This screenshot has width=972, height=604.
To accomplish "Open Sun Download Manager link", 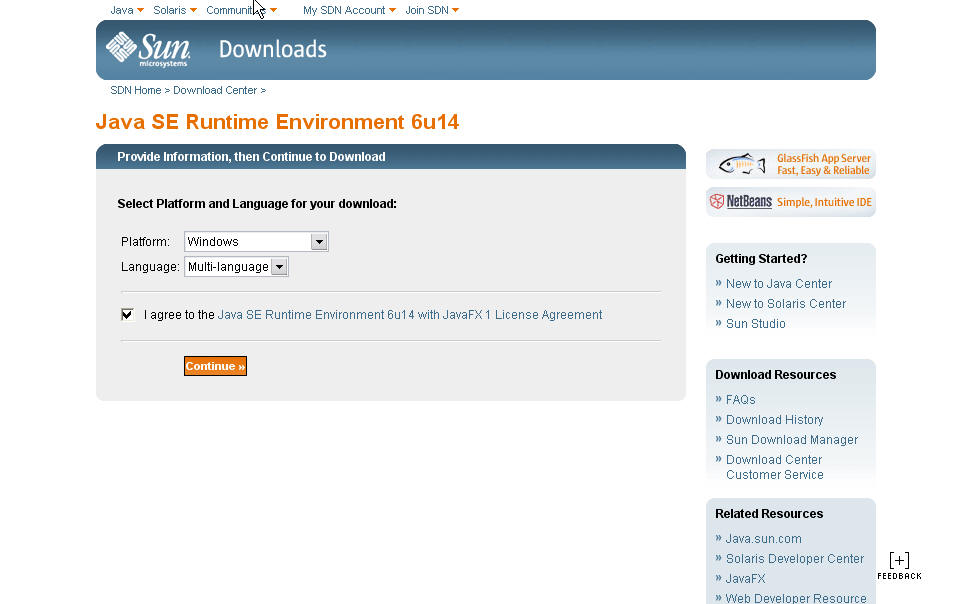I will tap(792, 439).
